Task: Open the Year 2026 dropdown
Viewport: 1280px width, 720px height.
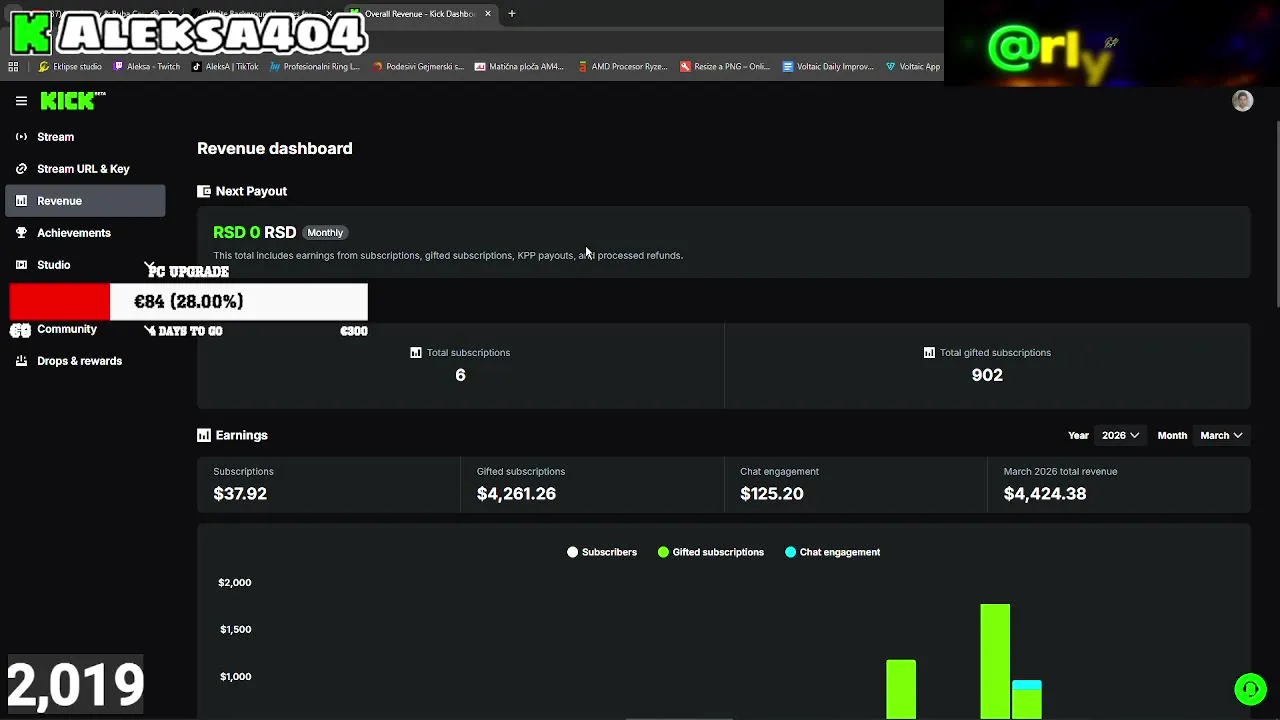Action: [x=1120, y=435]
